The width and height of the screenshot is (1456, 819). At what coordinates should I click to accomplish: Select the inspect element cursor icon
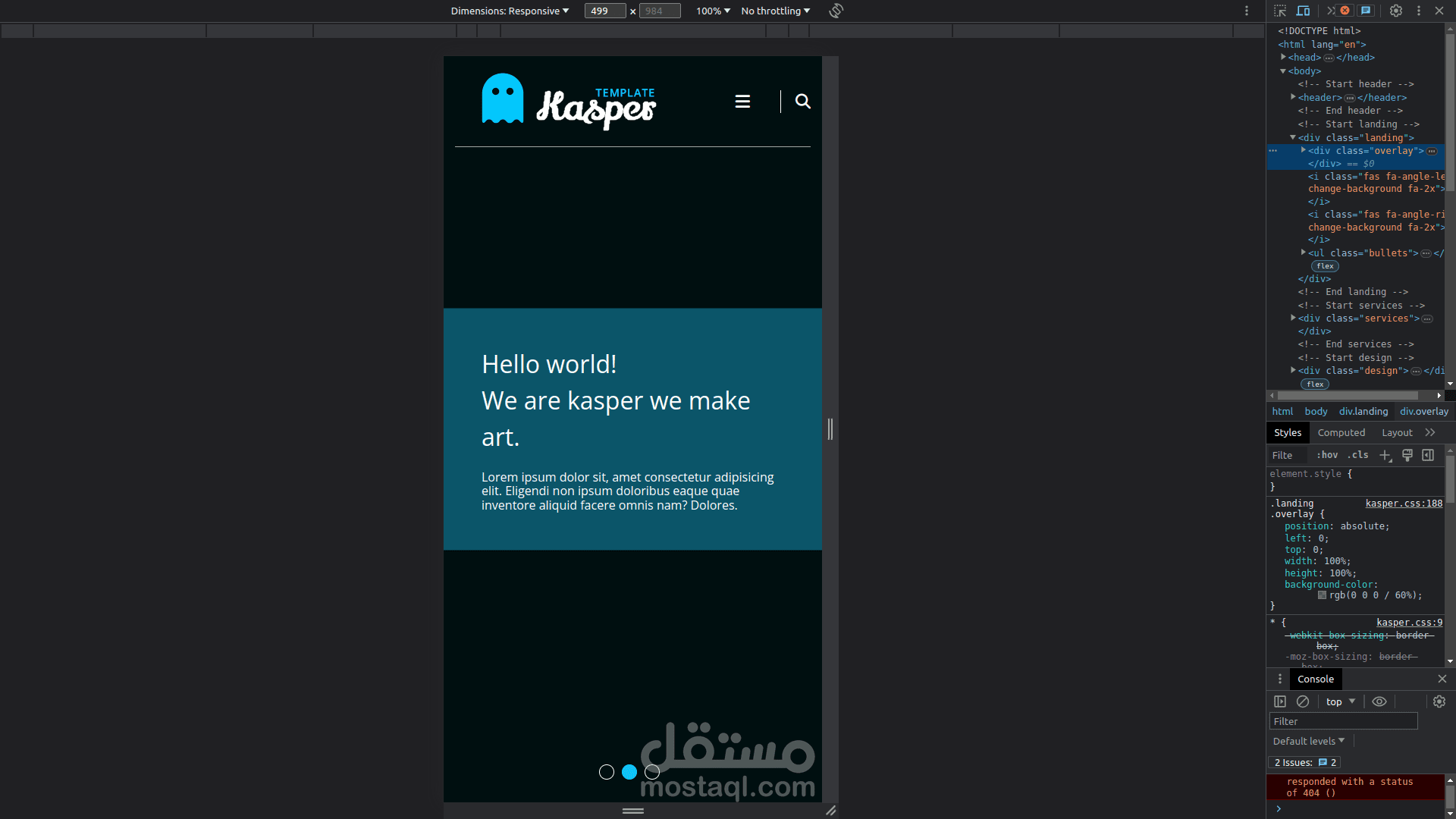(1281, 11)
